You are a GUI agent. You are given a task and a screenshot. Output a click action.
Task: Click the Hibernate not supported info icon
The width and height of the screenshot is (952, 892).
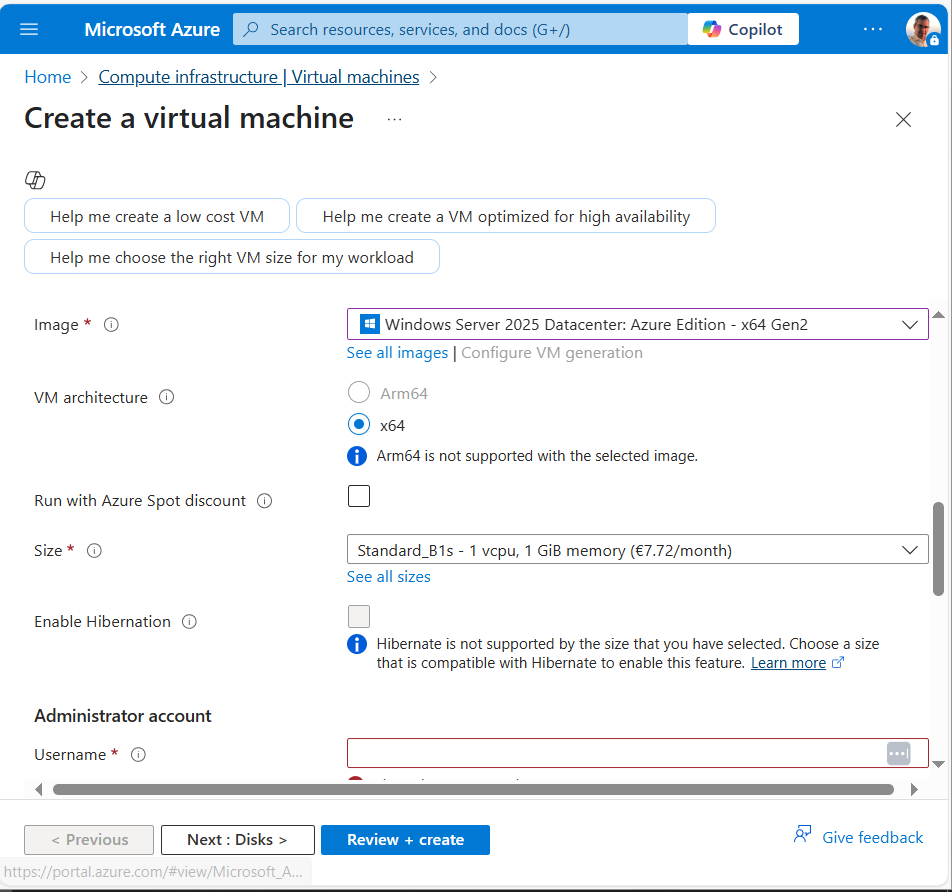(x=356, y=644)
